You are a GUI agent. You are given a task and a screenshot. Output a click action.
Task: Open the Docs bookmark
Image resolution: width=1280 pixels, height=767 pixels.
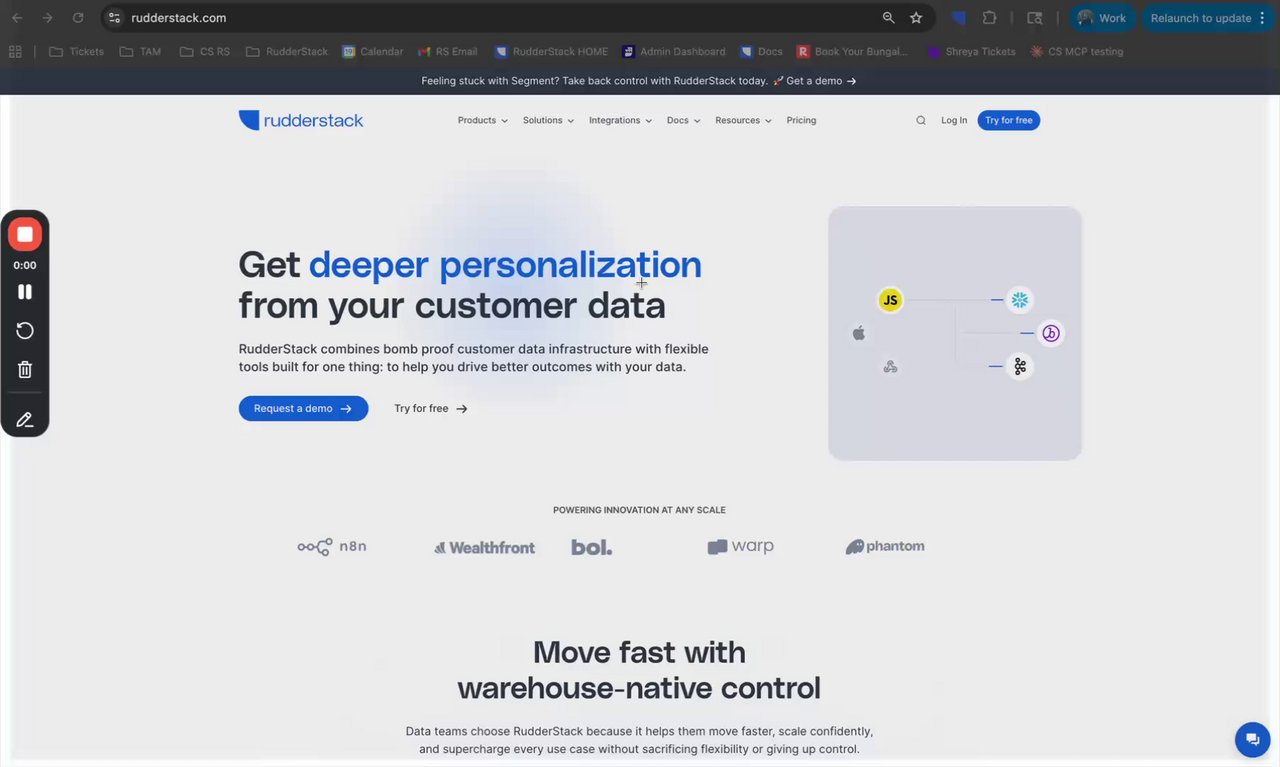[761, 51]
